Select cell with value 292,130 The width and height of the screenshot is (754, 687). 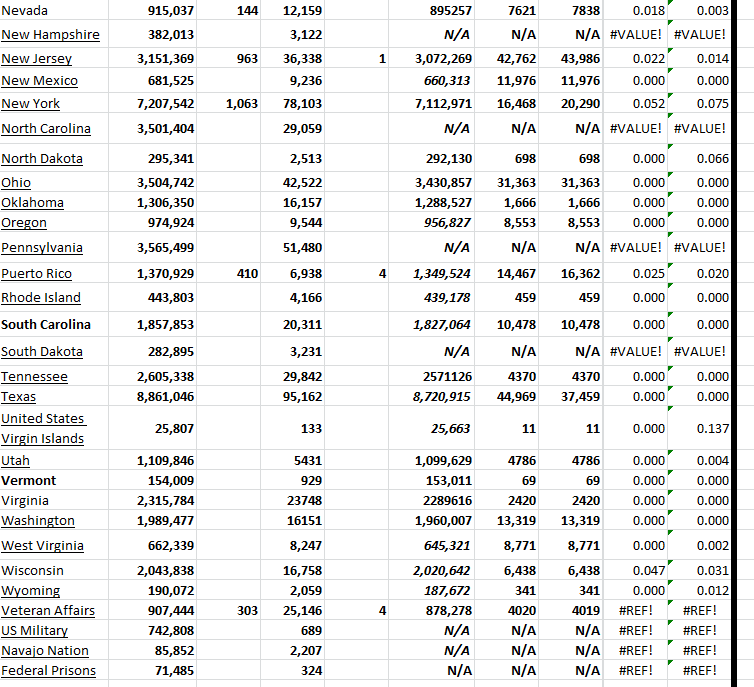(431, 159)
